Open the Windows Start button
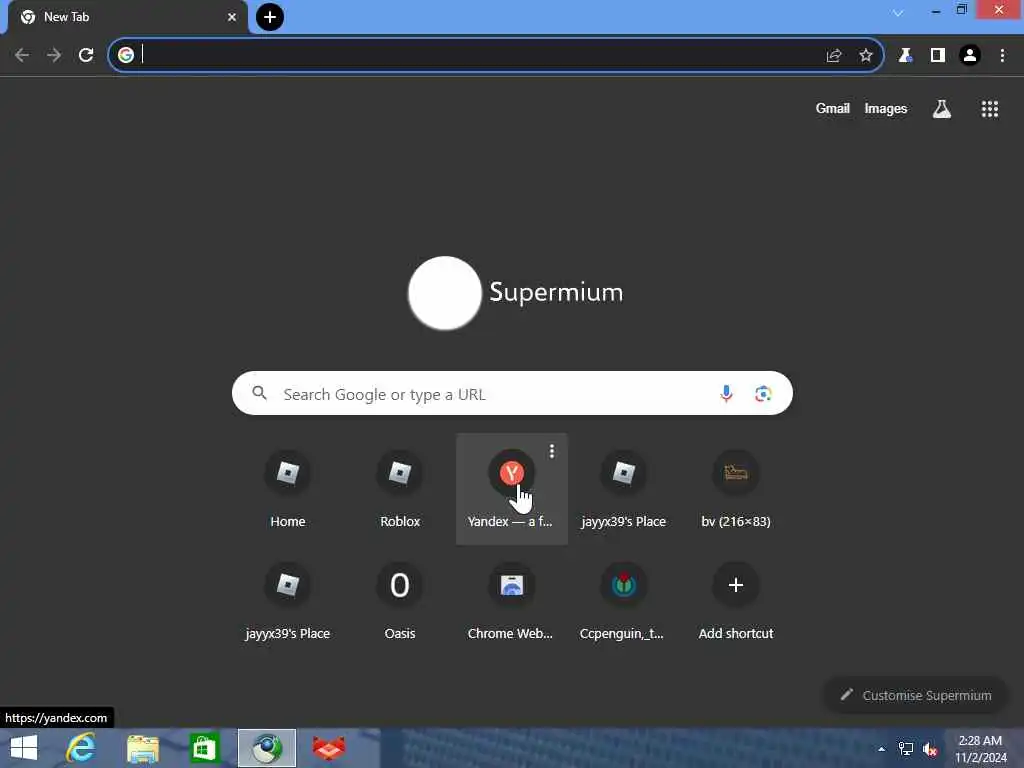Viewport: 1024px width, 768px height. click(24, 748)
